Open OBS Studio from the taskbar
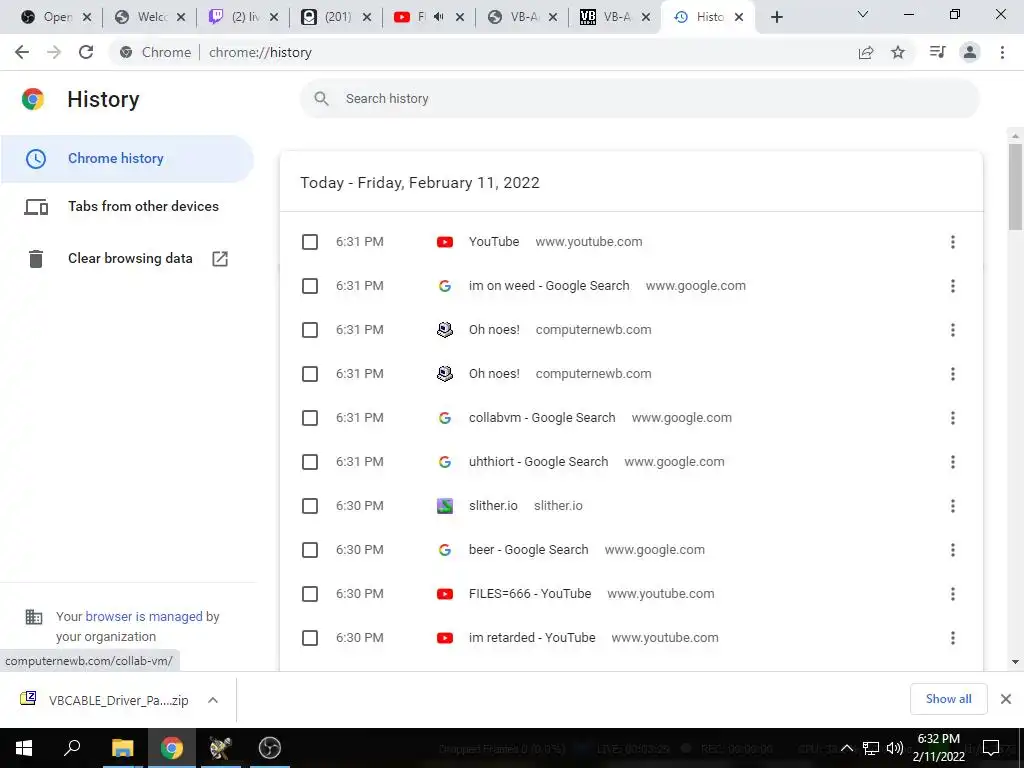Screen dimensions: 1024x768 (x=270, y=748)
